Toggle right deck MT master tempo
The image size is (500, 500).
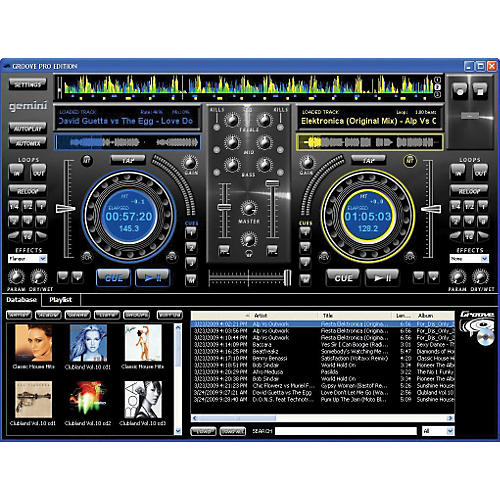pyautogui.click(x=410, y=161)
